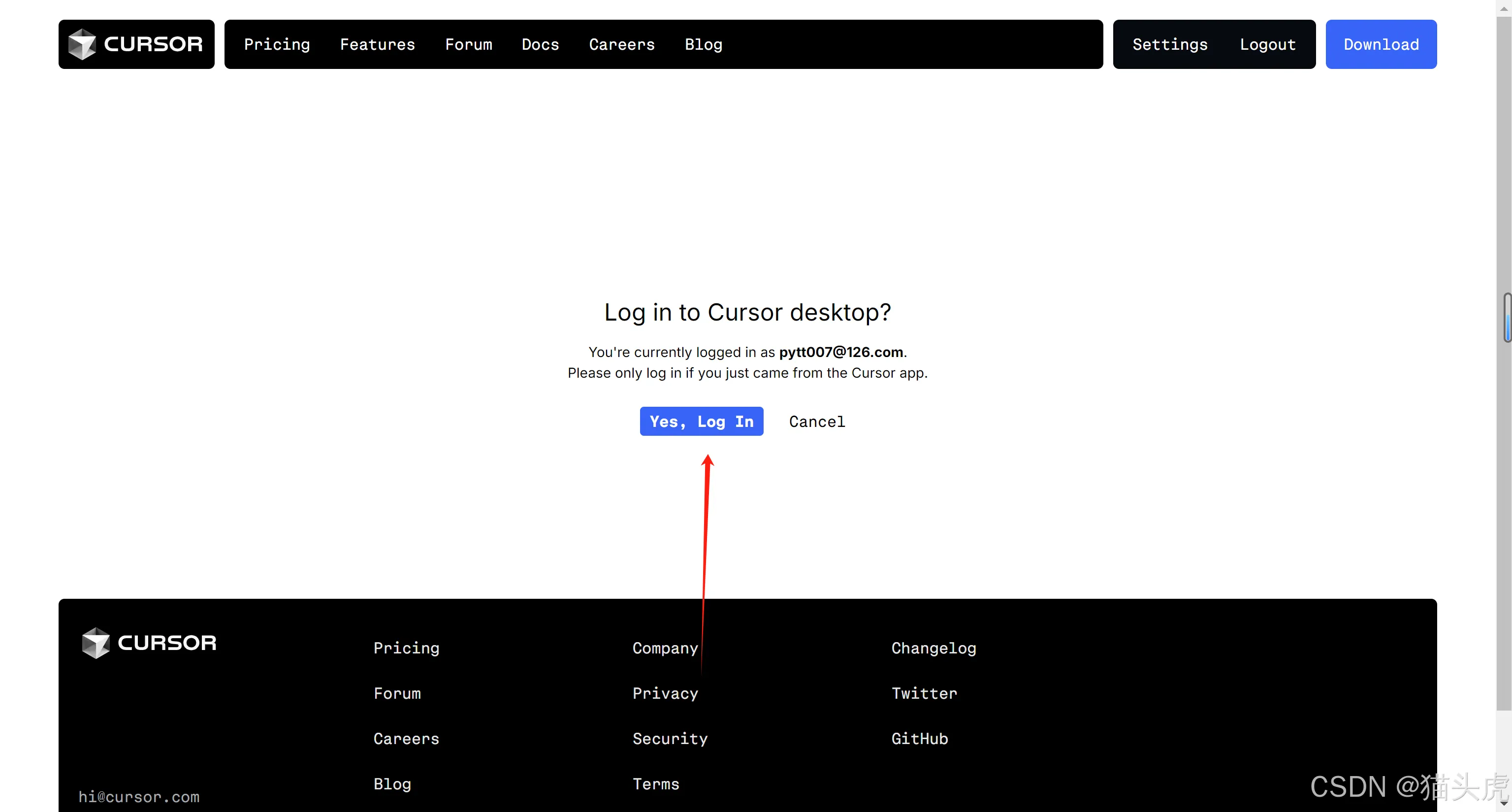
Task: Open Features in the top navigation
Action: coord(377,45)
